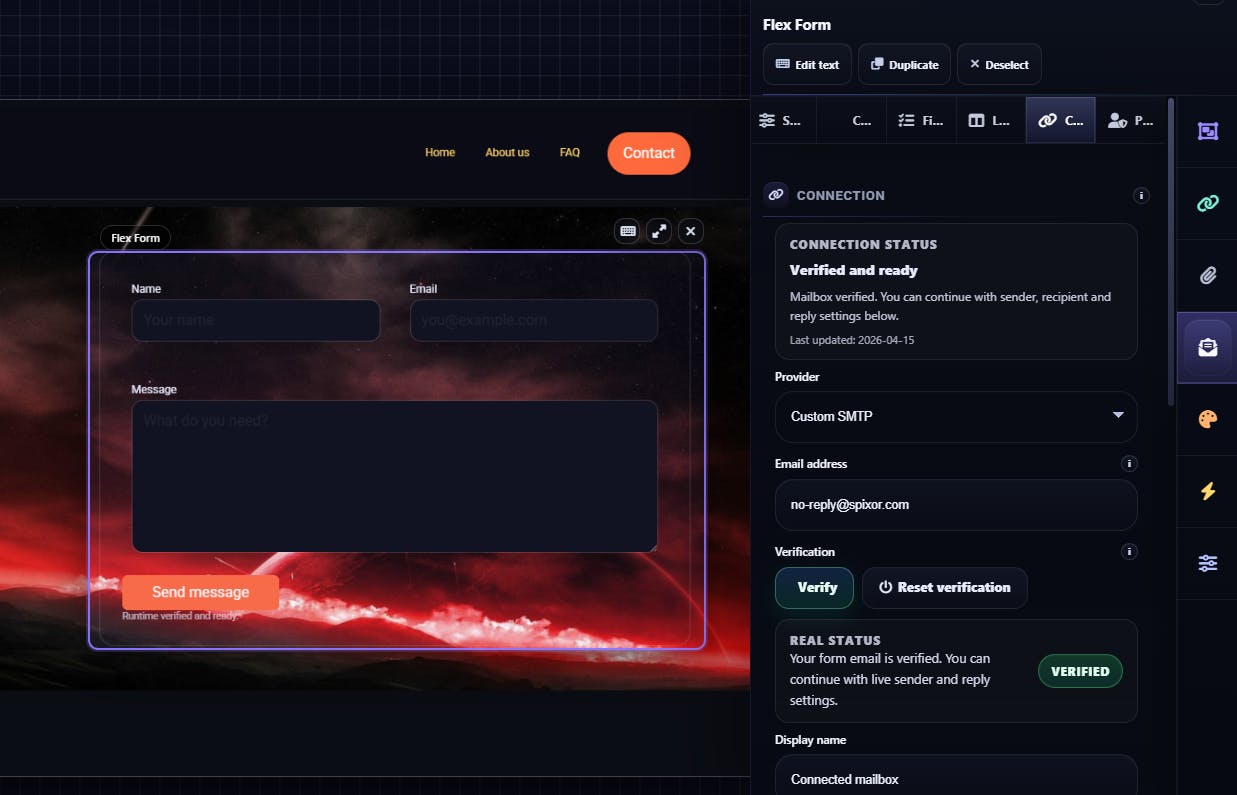Click the Send message button
This screenshot has width=1237, height=795.
pos(200,592)
